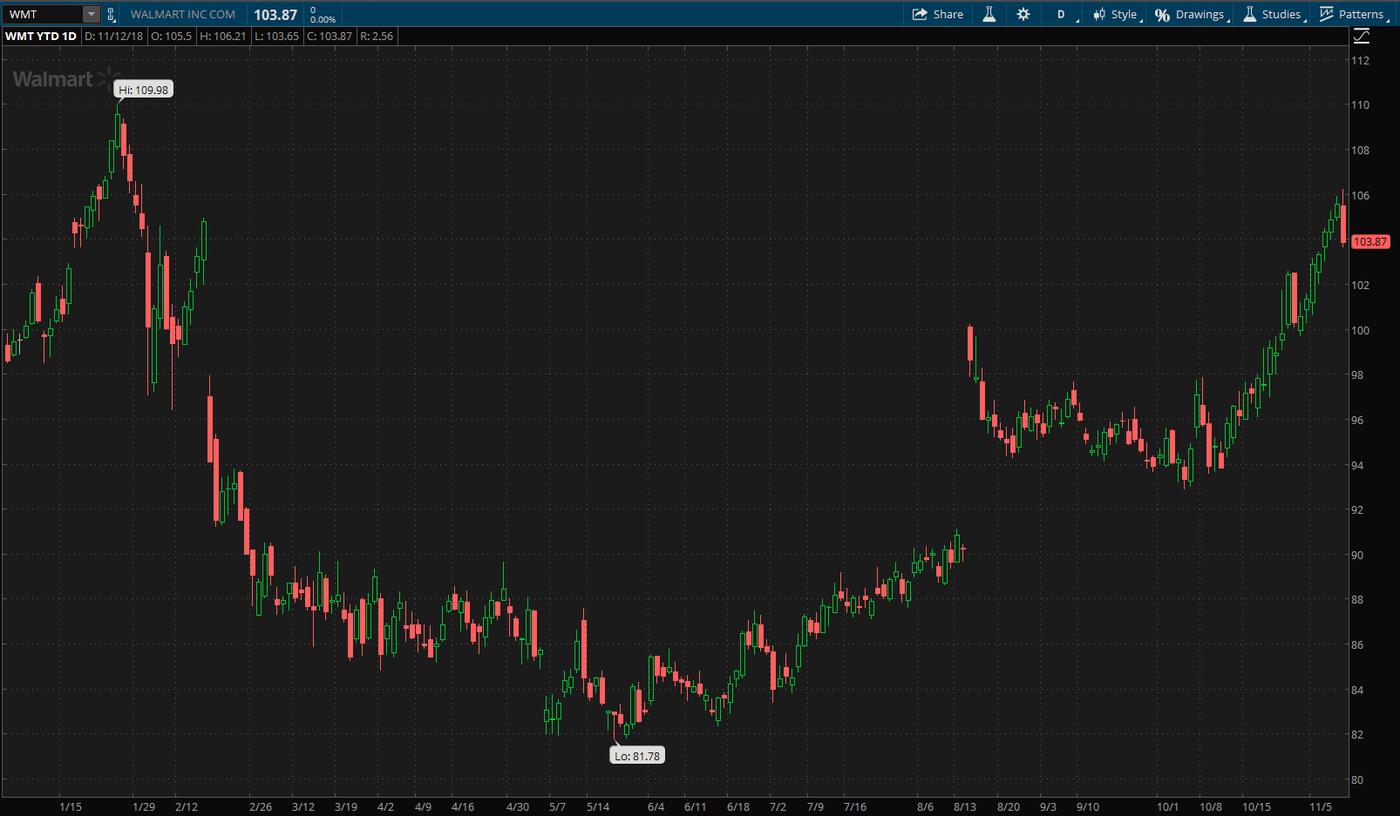Click the O: 105.5 open value
This screenshot has height=816, width=1400.
point(172,36)
